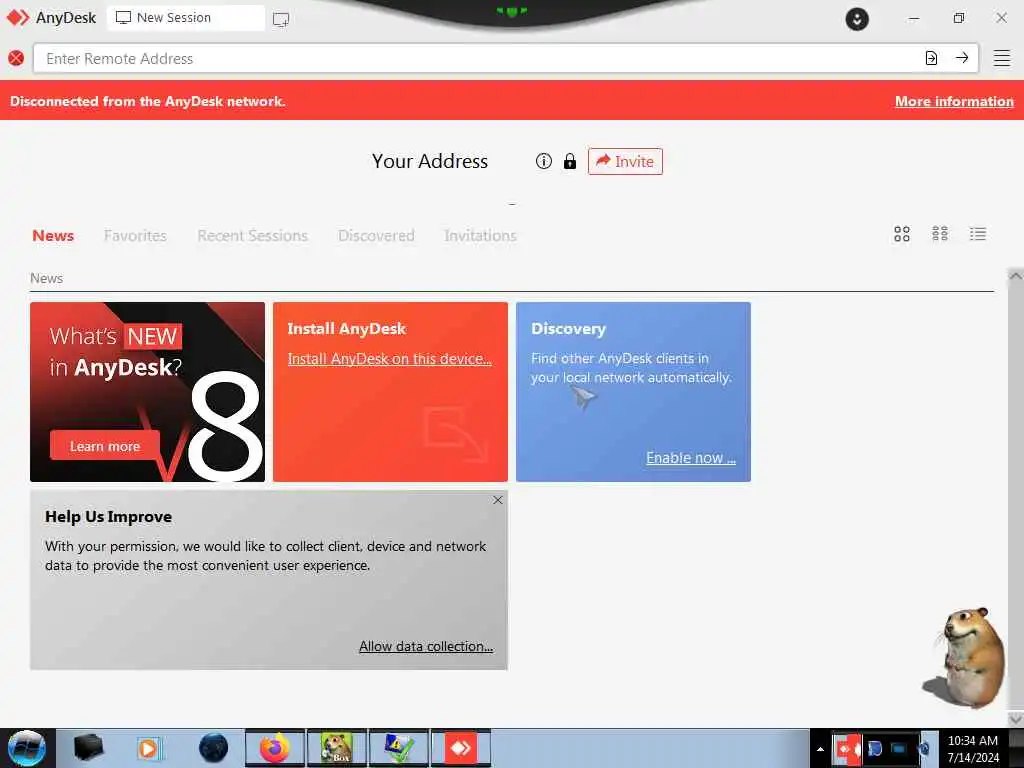
Task: Open the black box taskbar icon
Action: coord(88,748)
